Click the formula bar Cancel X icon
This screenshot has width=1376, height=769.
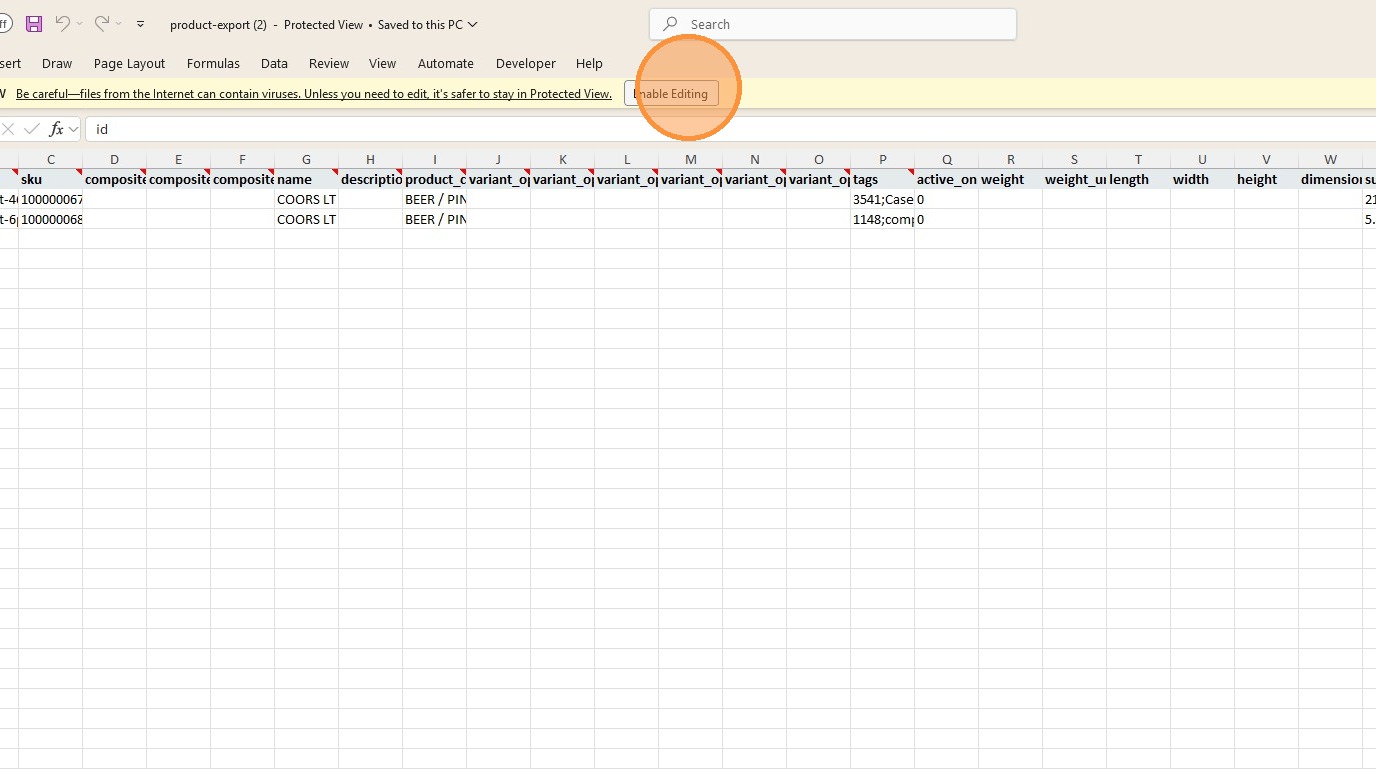coord(9,129)
